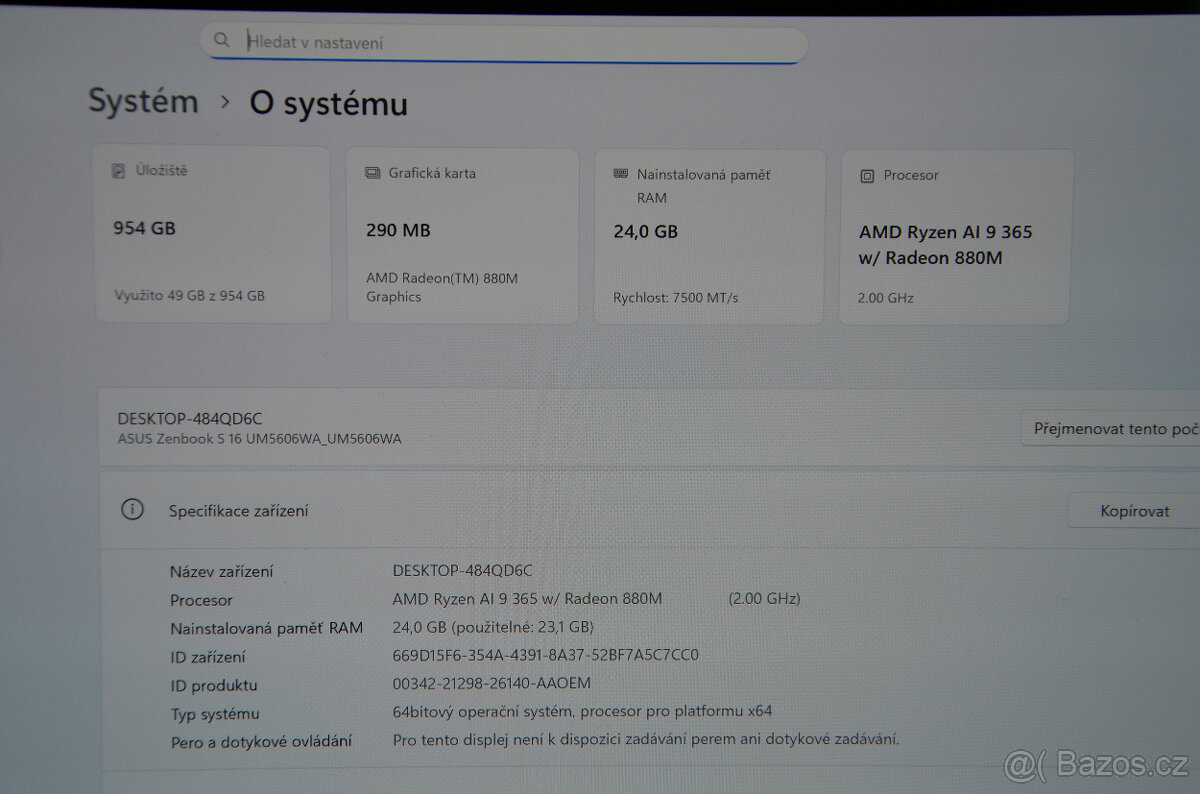Select the O systému breadcrumb item

327,103
